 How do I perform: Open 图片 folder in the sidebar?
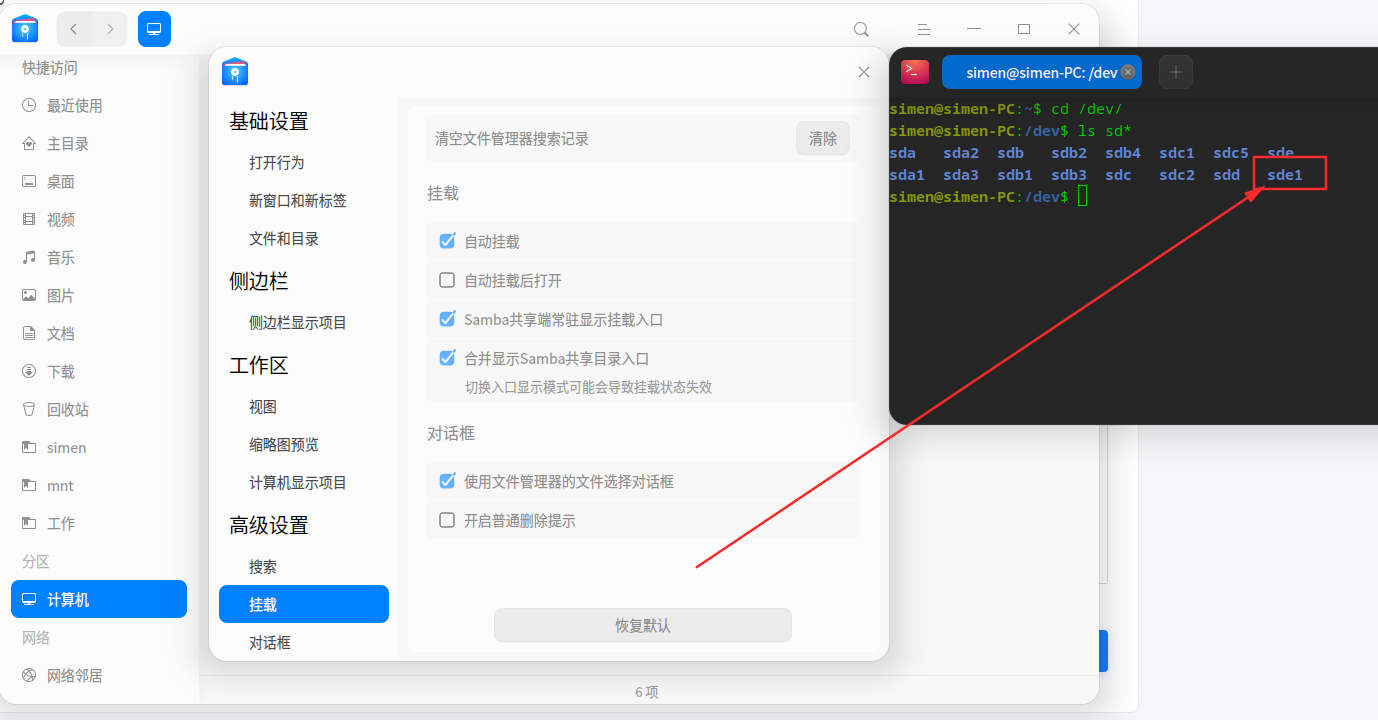pos(99,296)
